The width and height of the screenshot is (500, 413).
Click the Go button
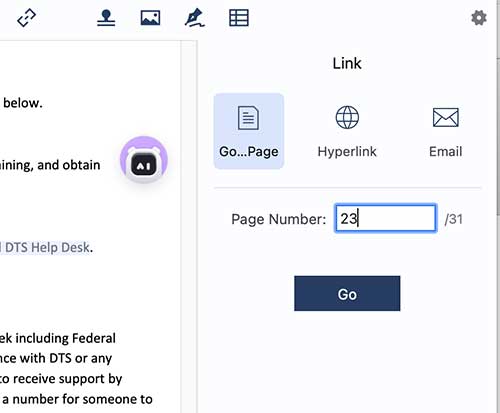pos(347,293)
